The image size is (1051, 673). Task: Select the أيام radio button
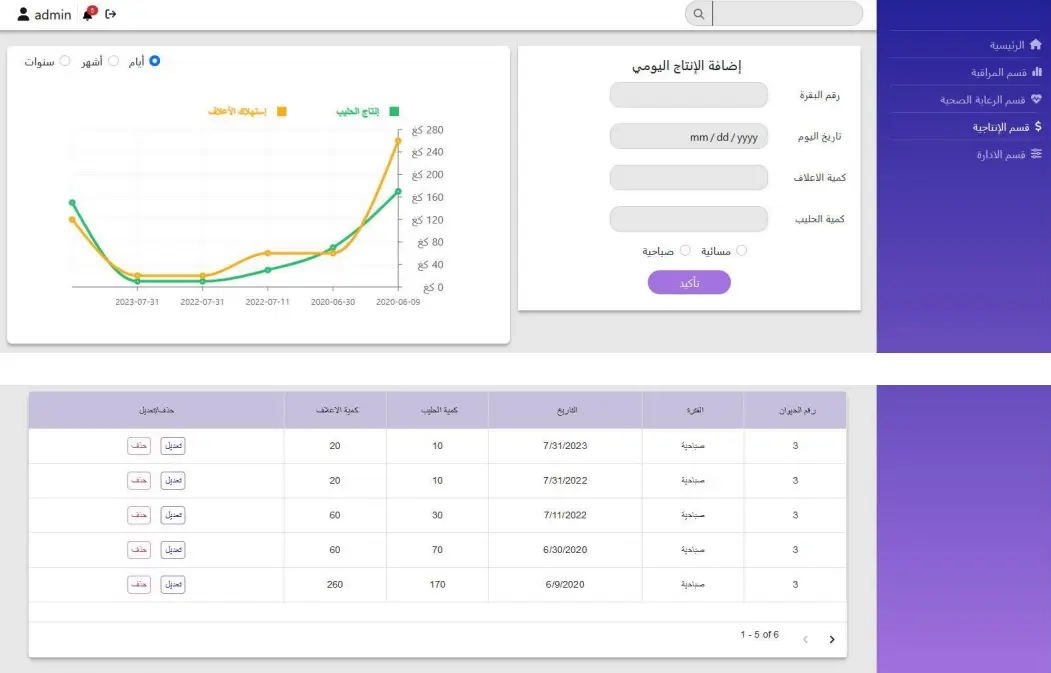pos(154,59)
